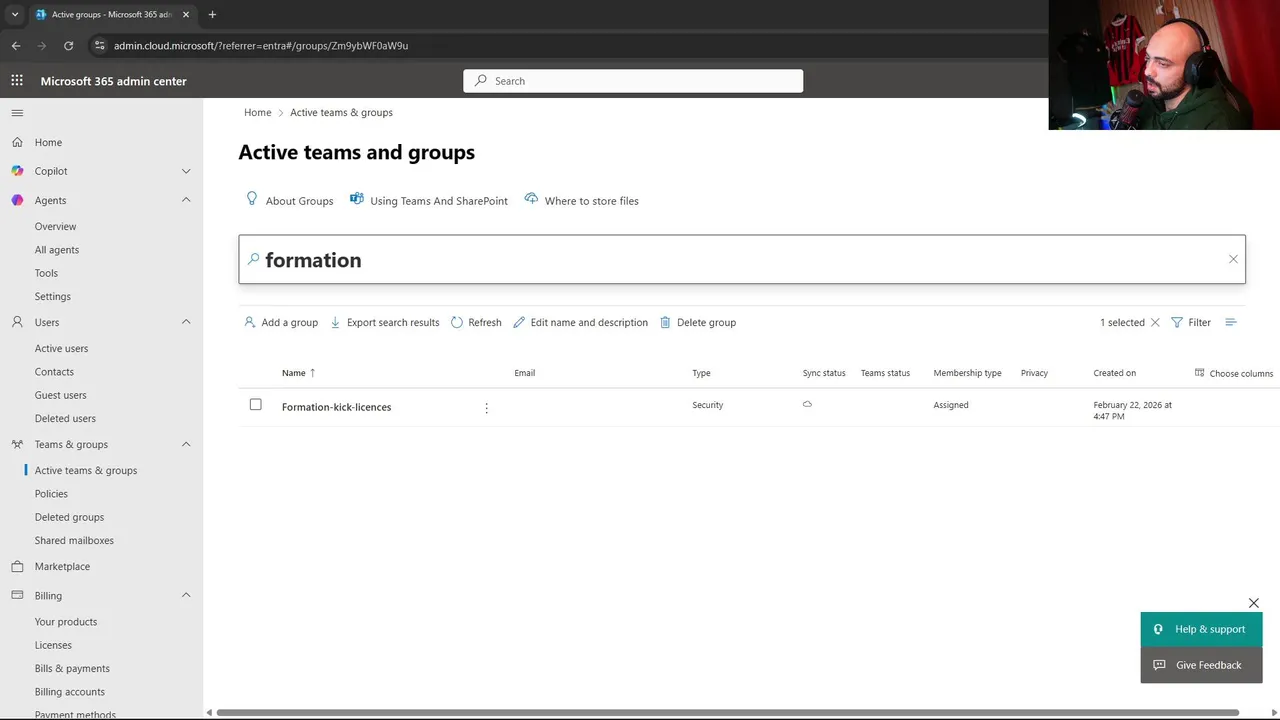Click the horizontal scrollbar at the bottom
Screen dimensions: 1280x720
[727, 712]
